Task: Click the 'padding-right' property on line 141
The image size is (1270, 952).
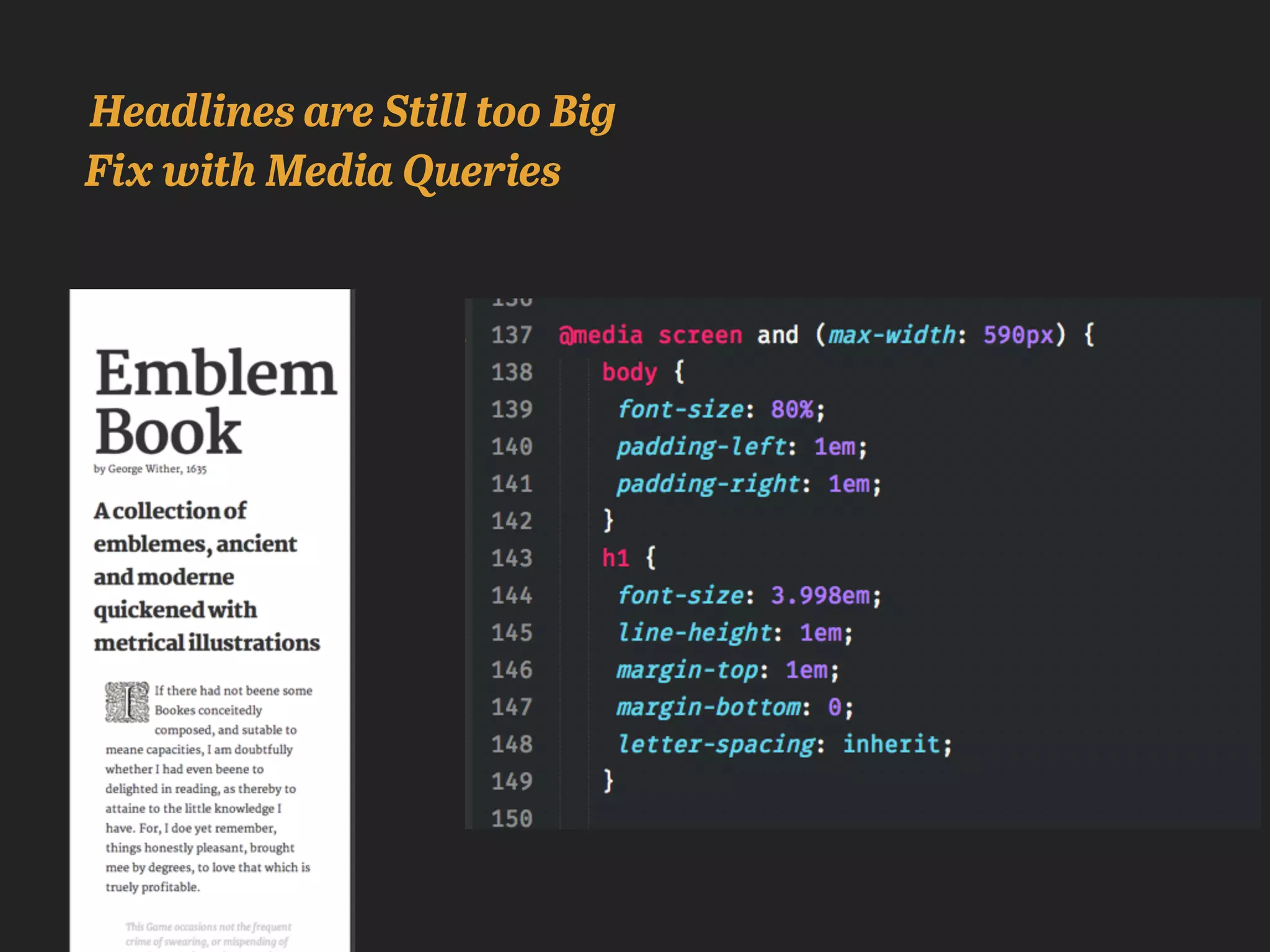Action: click(x=708, y=484)
